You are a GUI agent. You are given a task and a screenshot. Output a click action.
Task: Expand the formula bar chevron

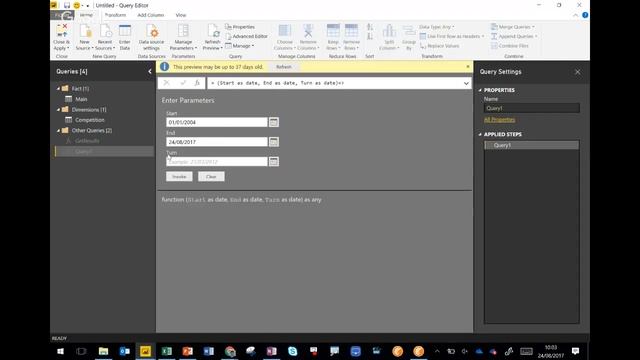[x=466, y=83]
